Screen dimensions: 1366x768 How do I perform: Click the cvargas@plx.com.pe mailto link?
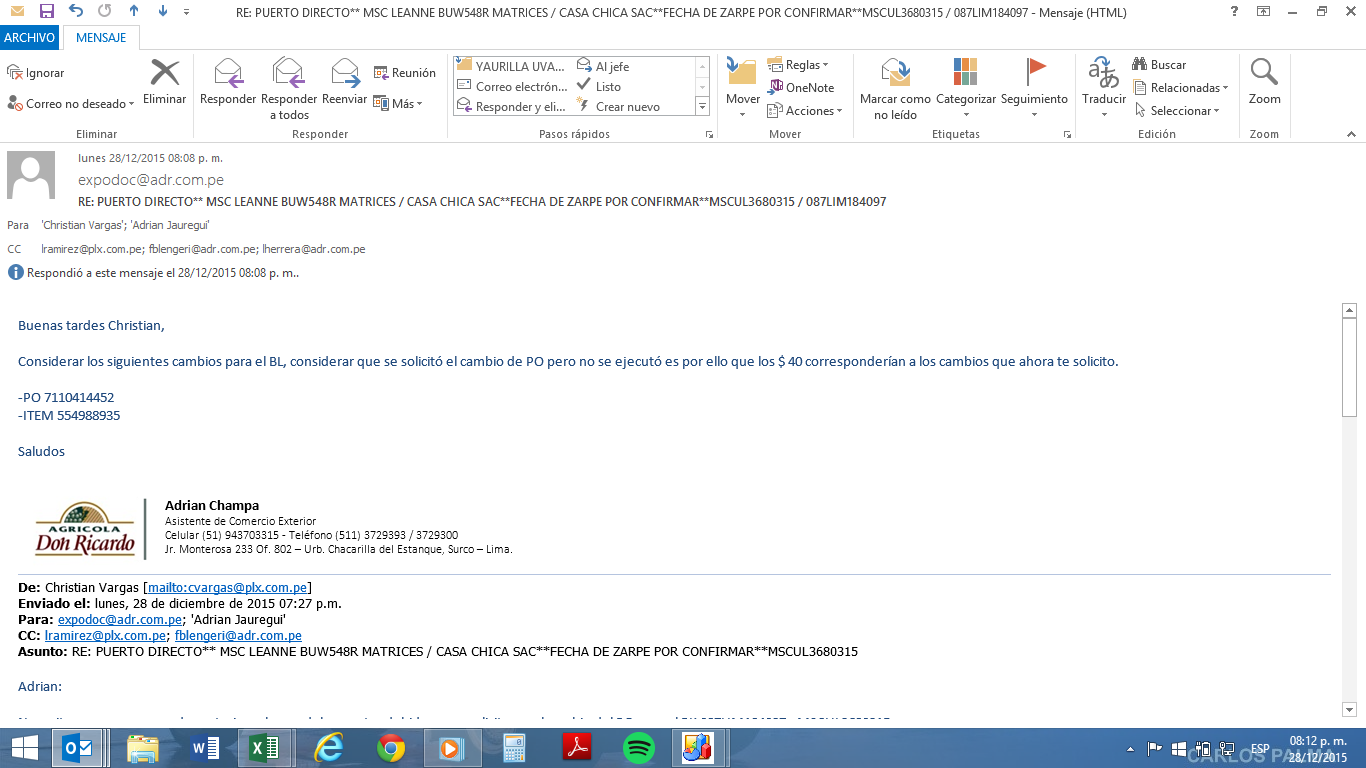point(227,588)
